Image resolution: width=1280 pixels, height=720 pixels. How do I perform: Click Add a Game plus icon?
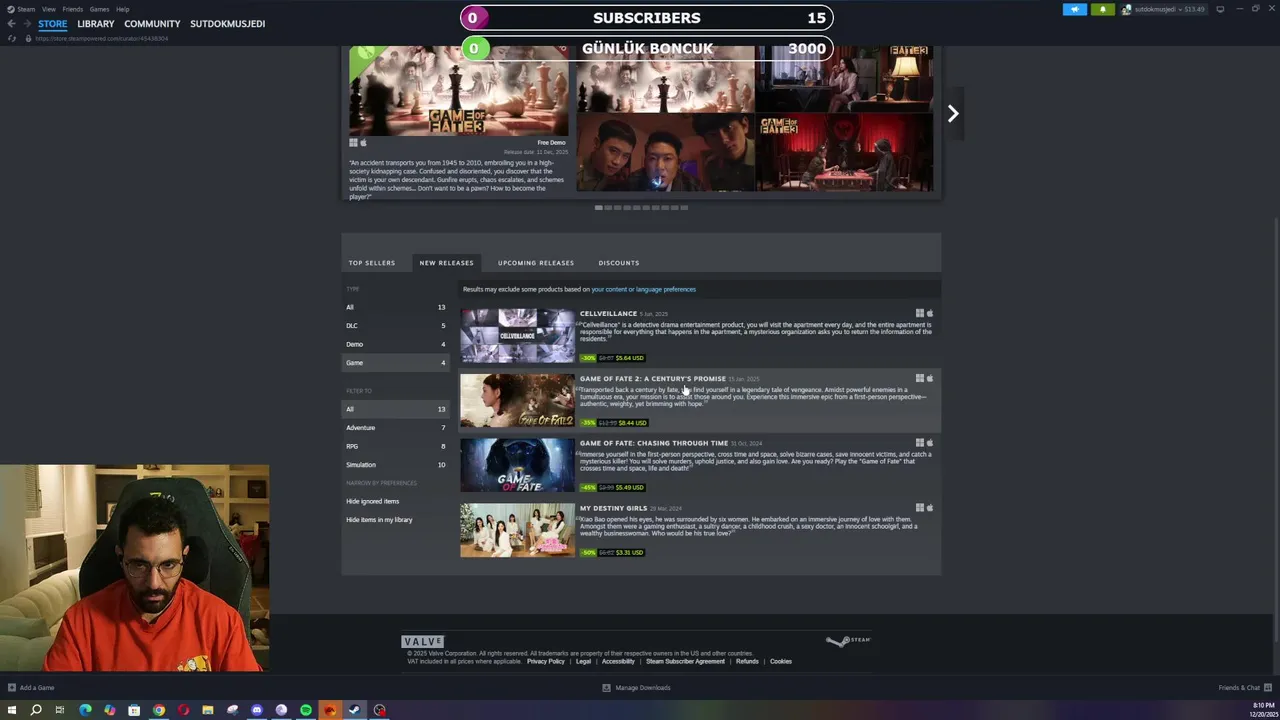click(x=12, y=688)
